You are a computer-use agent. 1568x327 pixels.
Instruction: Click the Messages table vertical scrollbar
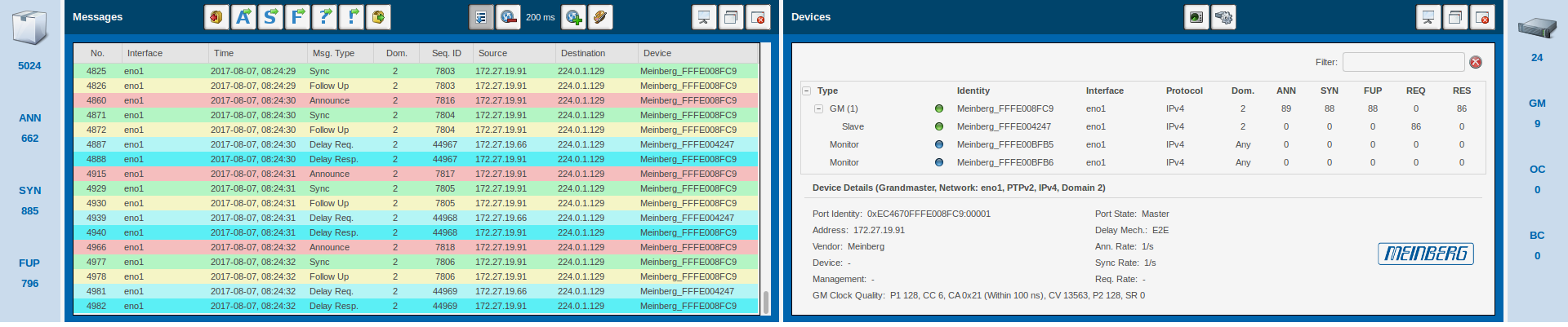tap(765, 301)
